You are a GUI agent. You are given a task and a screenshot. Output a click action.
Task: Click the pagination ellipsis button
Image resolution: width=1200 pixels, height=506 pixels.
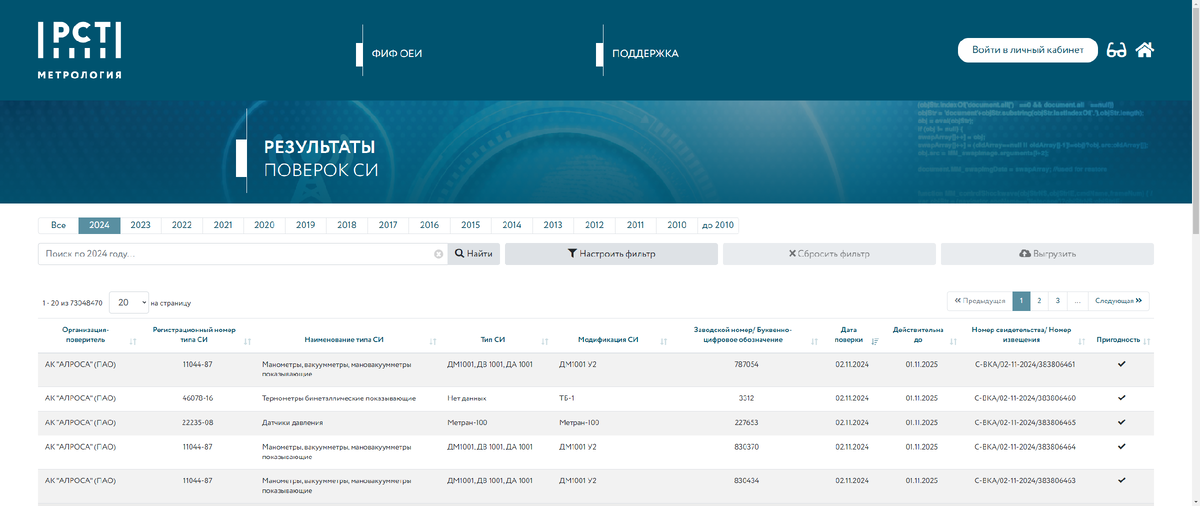click(x=1077, y=300)
